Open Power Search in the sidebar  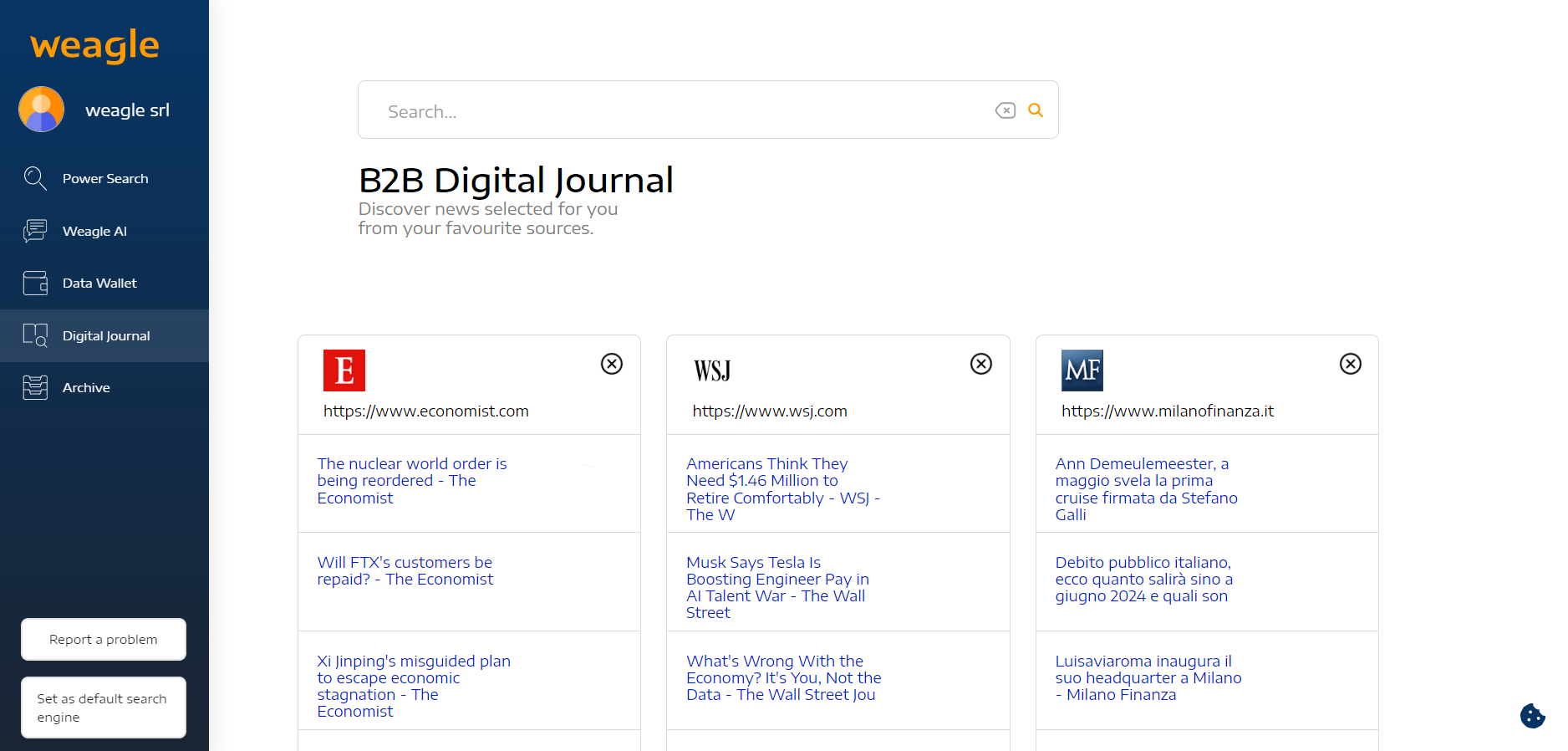tap(104, 179)
